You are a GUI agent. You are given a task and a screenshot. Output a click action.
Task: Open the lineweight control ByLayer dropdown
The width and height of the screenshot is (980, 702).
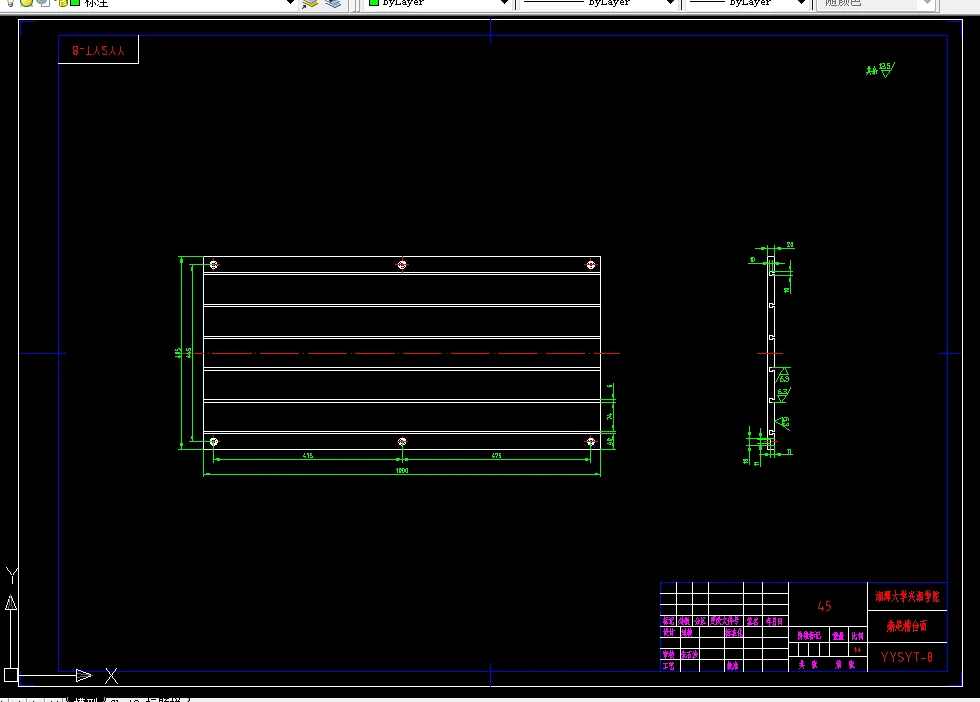point(801,3)
